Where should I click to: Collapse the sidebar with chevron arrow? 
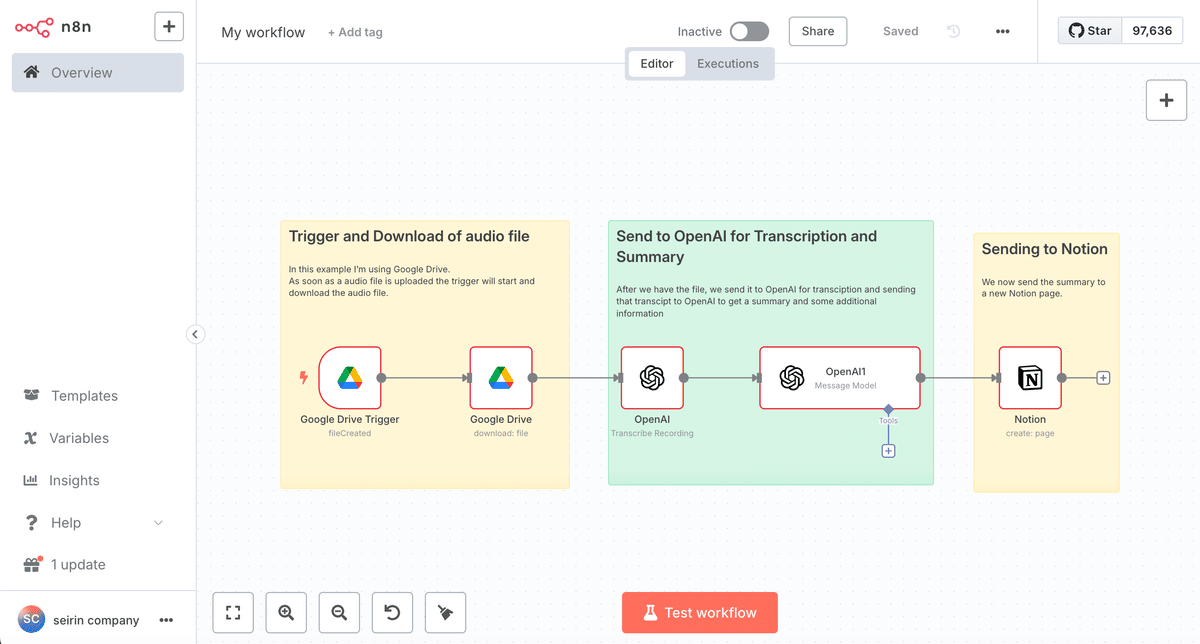[x=195, y=335]
